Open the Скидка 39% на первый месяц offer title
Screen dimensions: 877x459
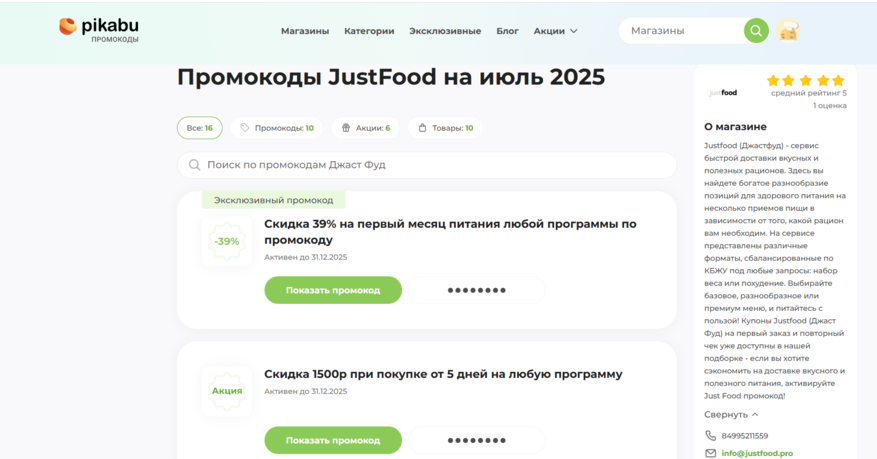[450, 231]
